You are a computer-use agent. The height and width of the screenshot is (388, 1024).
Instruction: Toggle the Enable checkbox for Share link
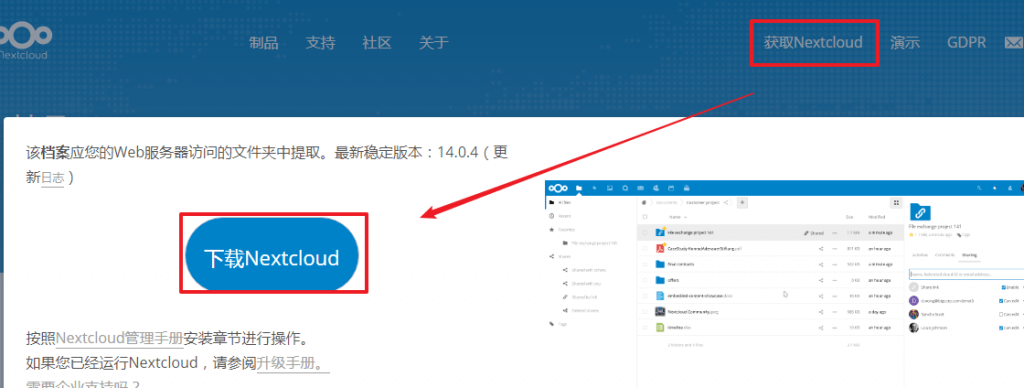point(1003,287)
